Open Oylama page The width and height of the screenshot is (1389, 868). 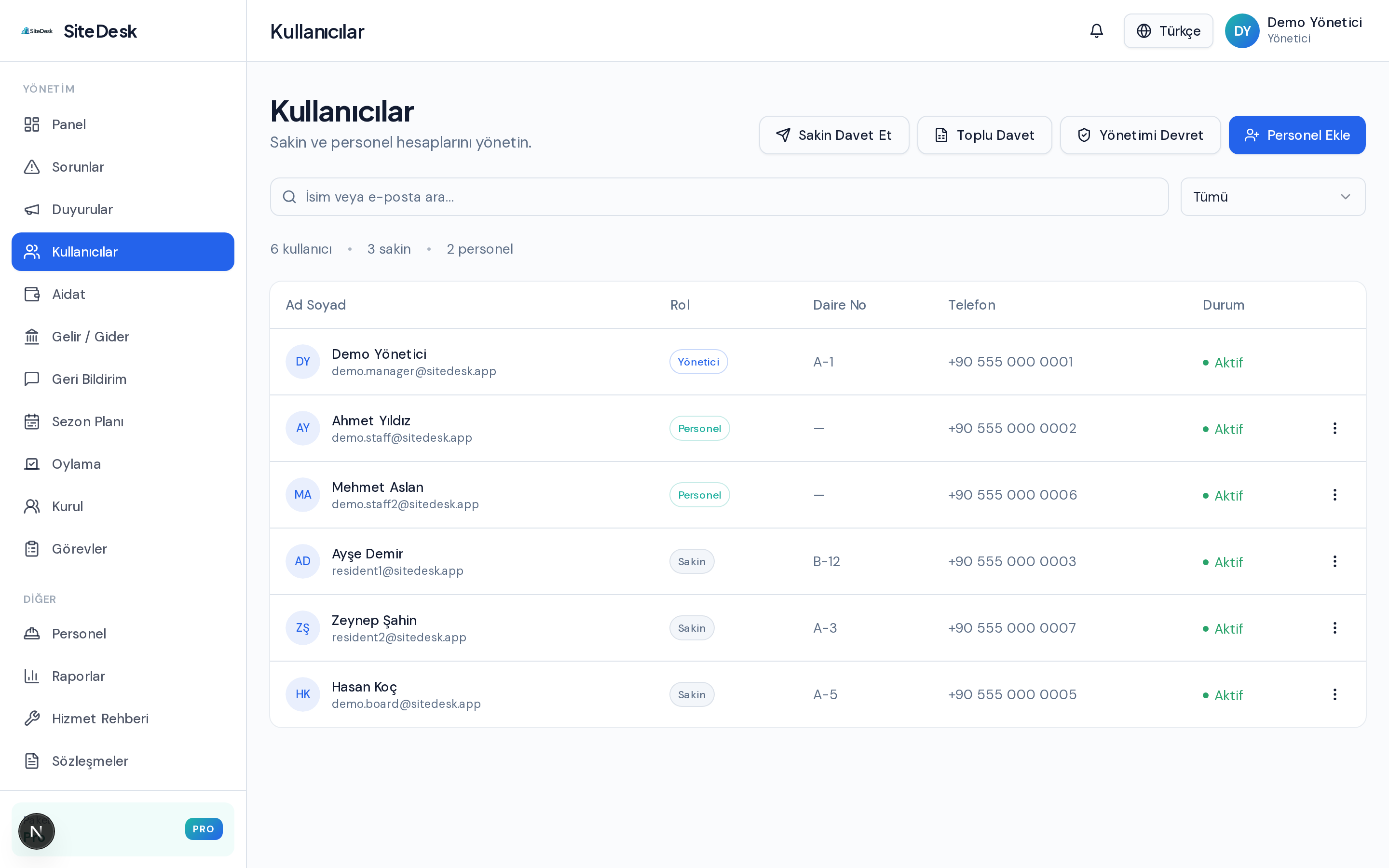pos(123,464)
